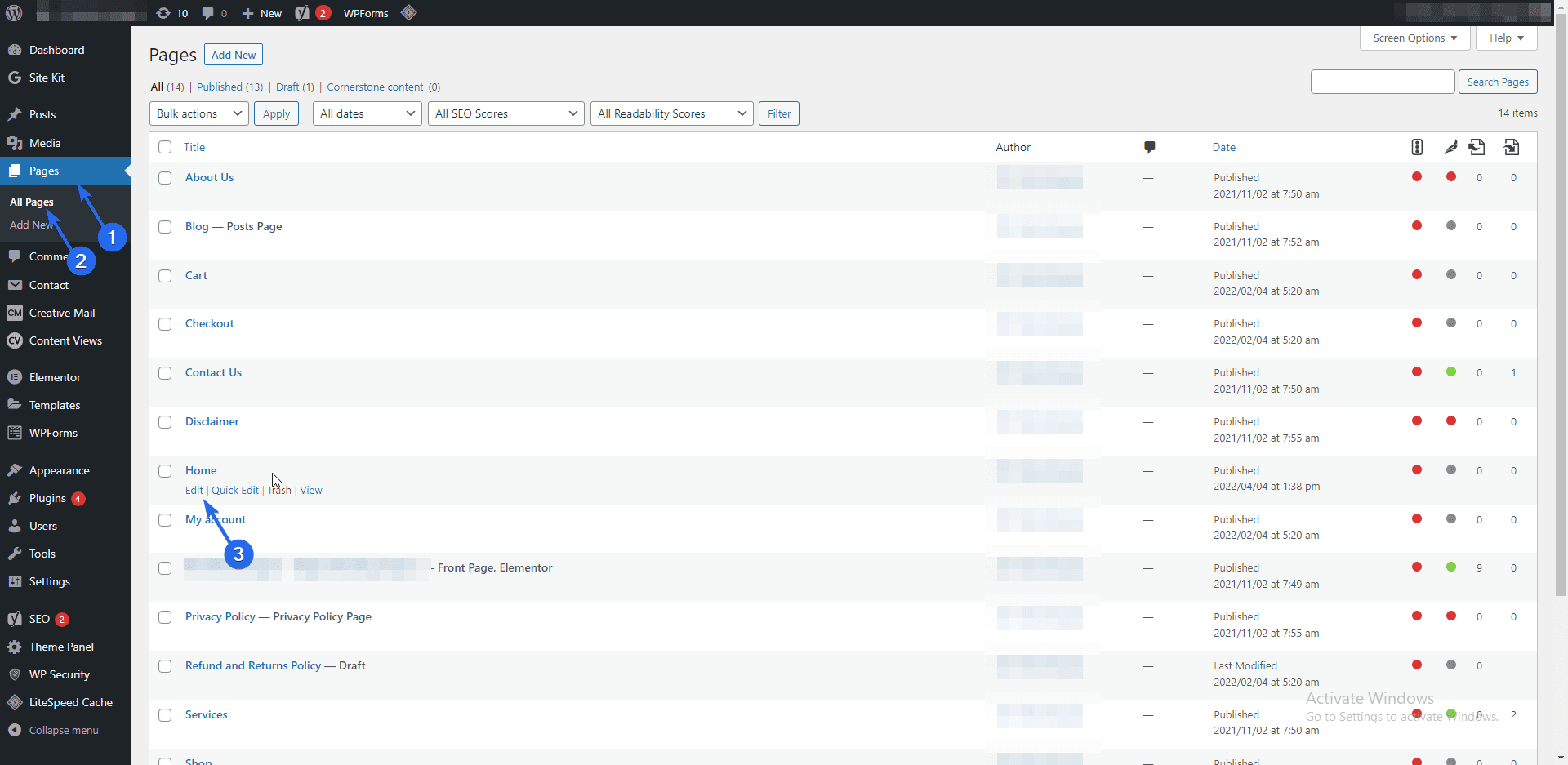Viewport: 1568px width, 765px height.
Task: Toggle the select-all checkbox beside Title
Action: (x=165, y=147)
